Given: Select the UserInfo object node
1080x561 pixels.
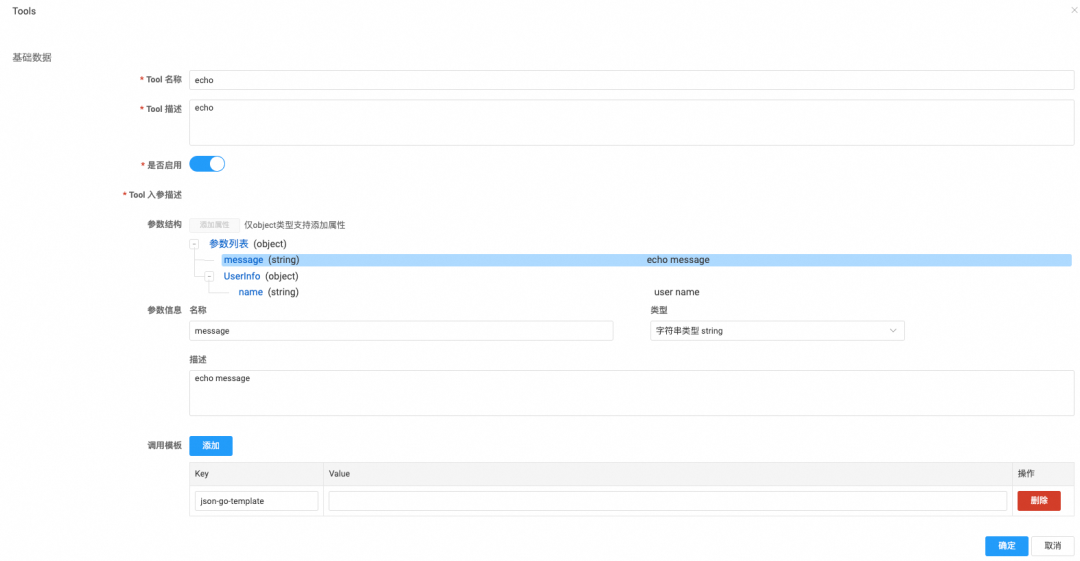Looking at the screenshot, I should [x=242, y=276].
